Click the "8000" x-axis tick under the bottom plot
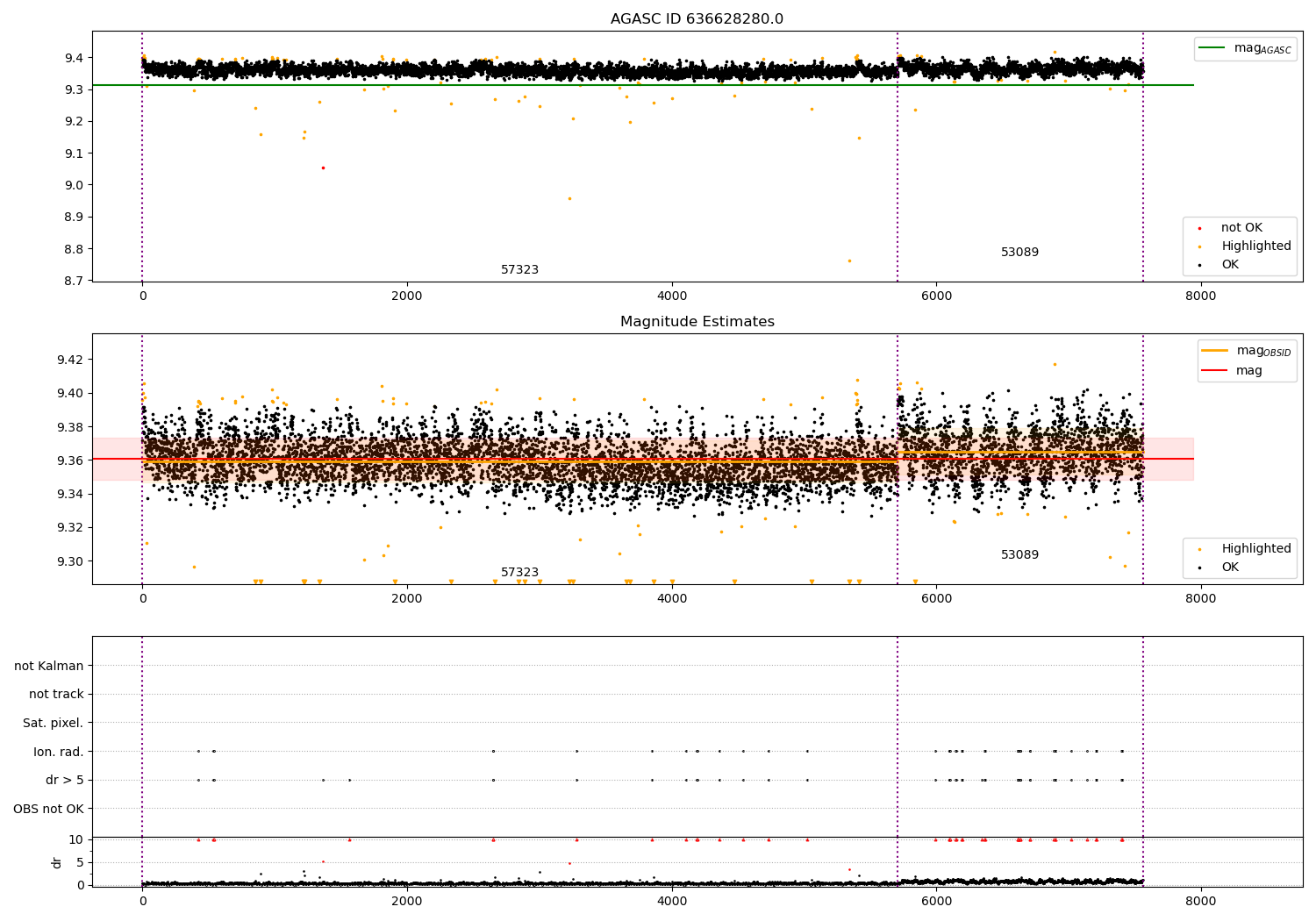Screen dimensions: 1316x921 pyautogui.click(x=1201, y=901)
